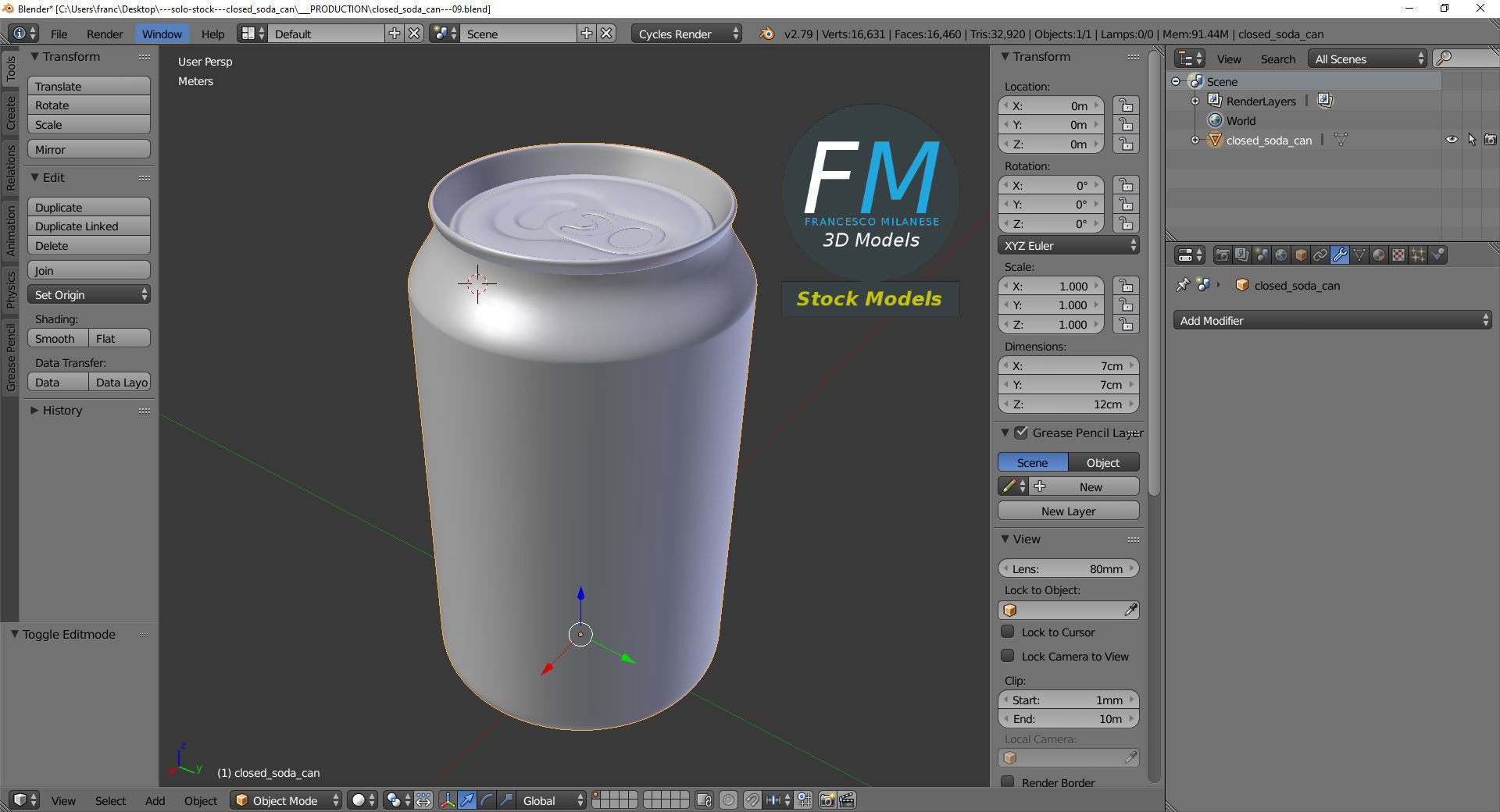Open the Render menu

105,34
